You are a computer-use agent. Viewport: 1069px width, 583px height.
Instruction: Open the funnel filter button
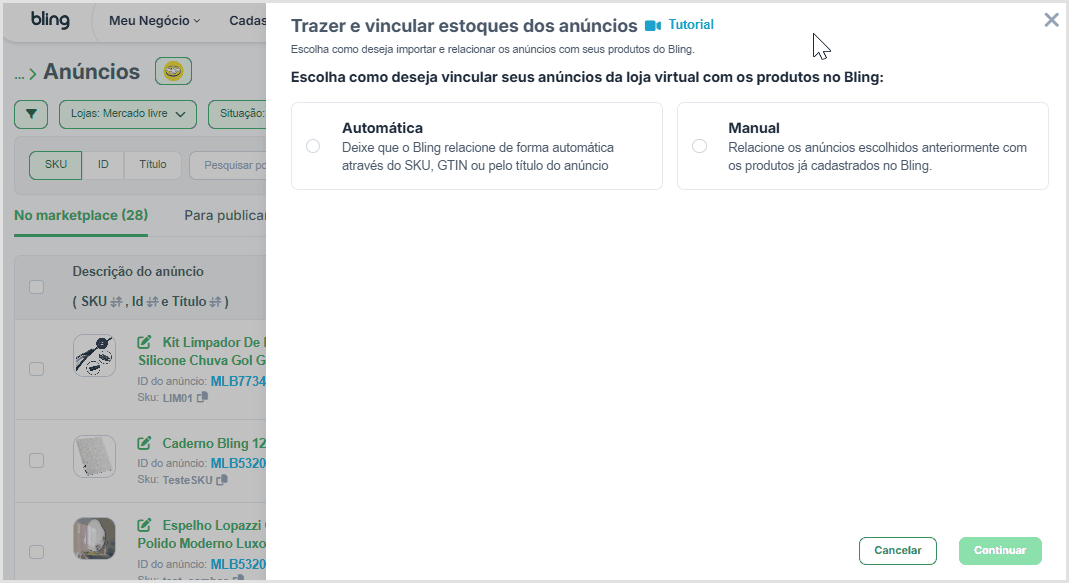(31, 114)
